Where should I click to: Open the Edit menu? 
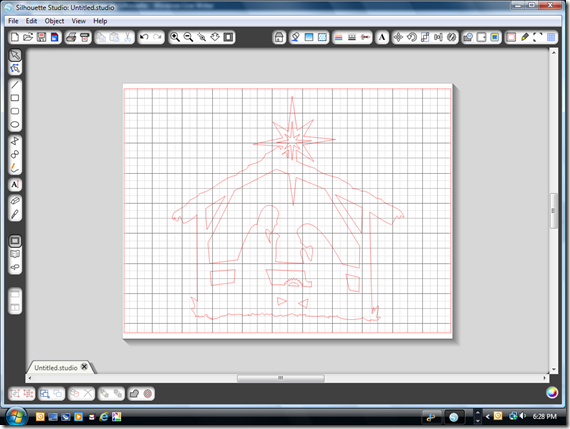(31, 21)
